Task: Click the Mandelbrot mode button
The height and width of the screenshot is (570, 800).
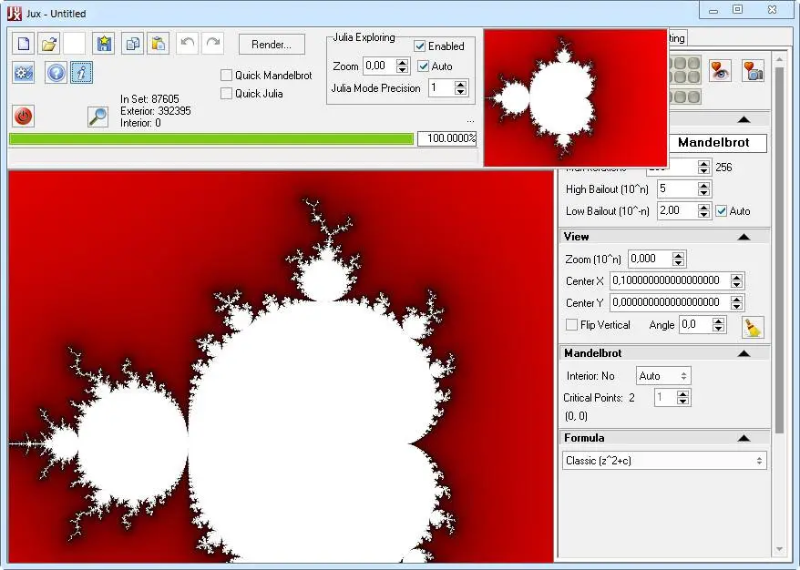Action: point(713,143)
